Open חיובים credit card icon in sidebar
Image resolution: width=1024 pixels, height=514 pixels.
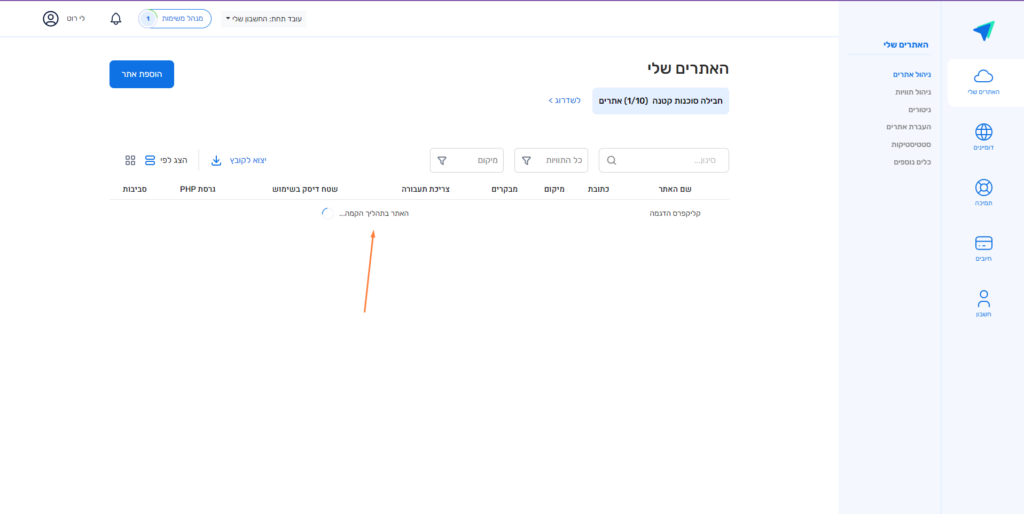point(983,243)
